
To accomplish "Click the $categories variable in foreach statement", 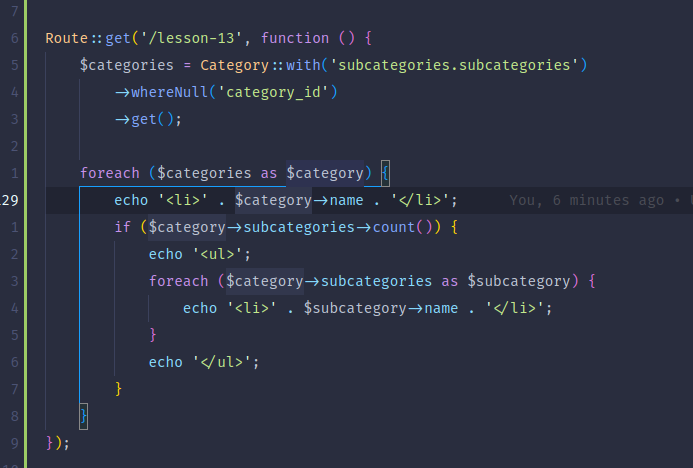I will point(204,173).
